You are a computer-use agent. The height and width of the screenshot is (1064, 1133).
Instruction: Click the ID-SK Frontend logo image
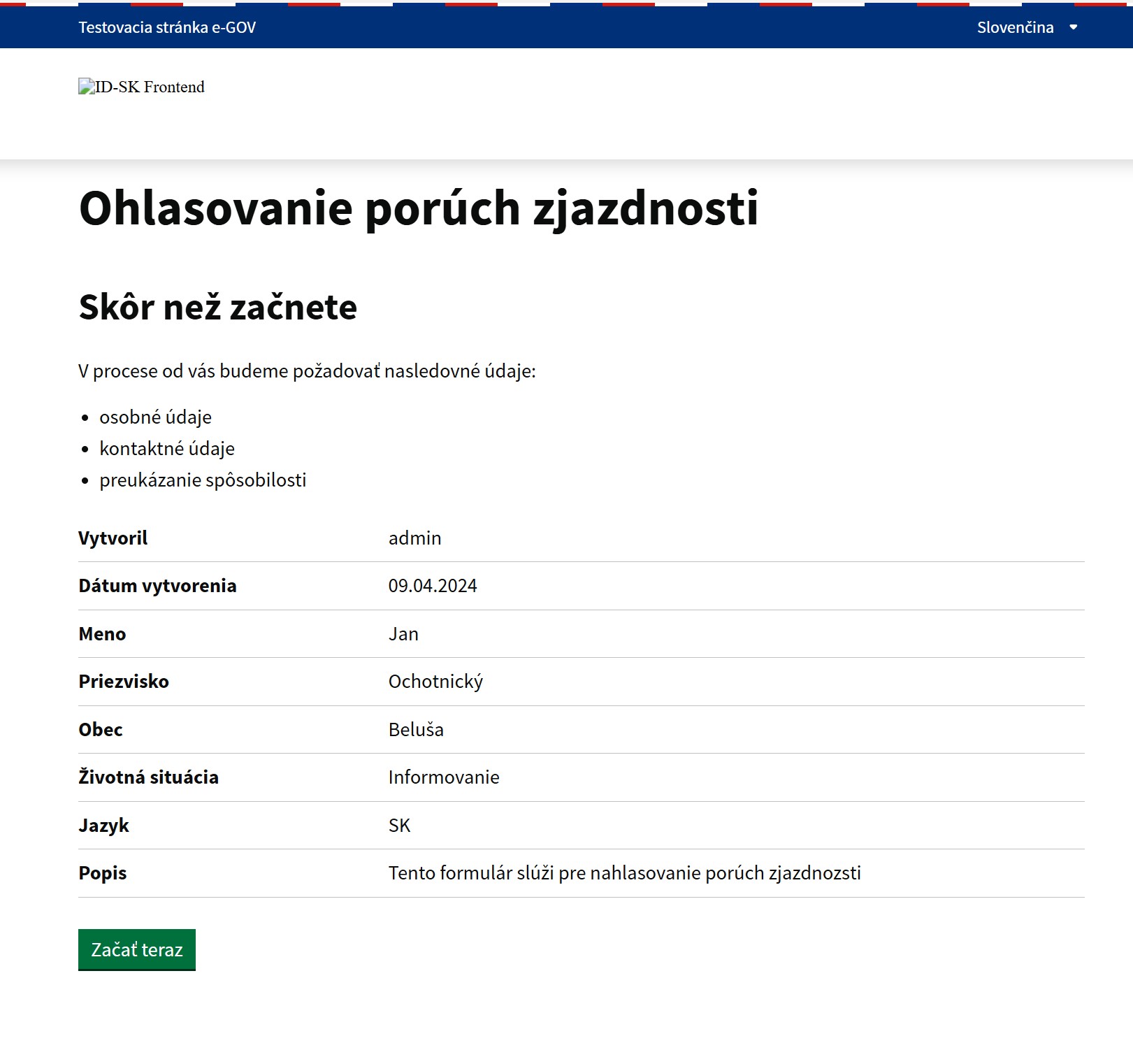pos(141,87)
